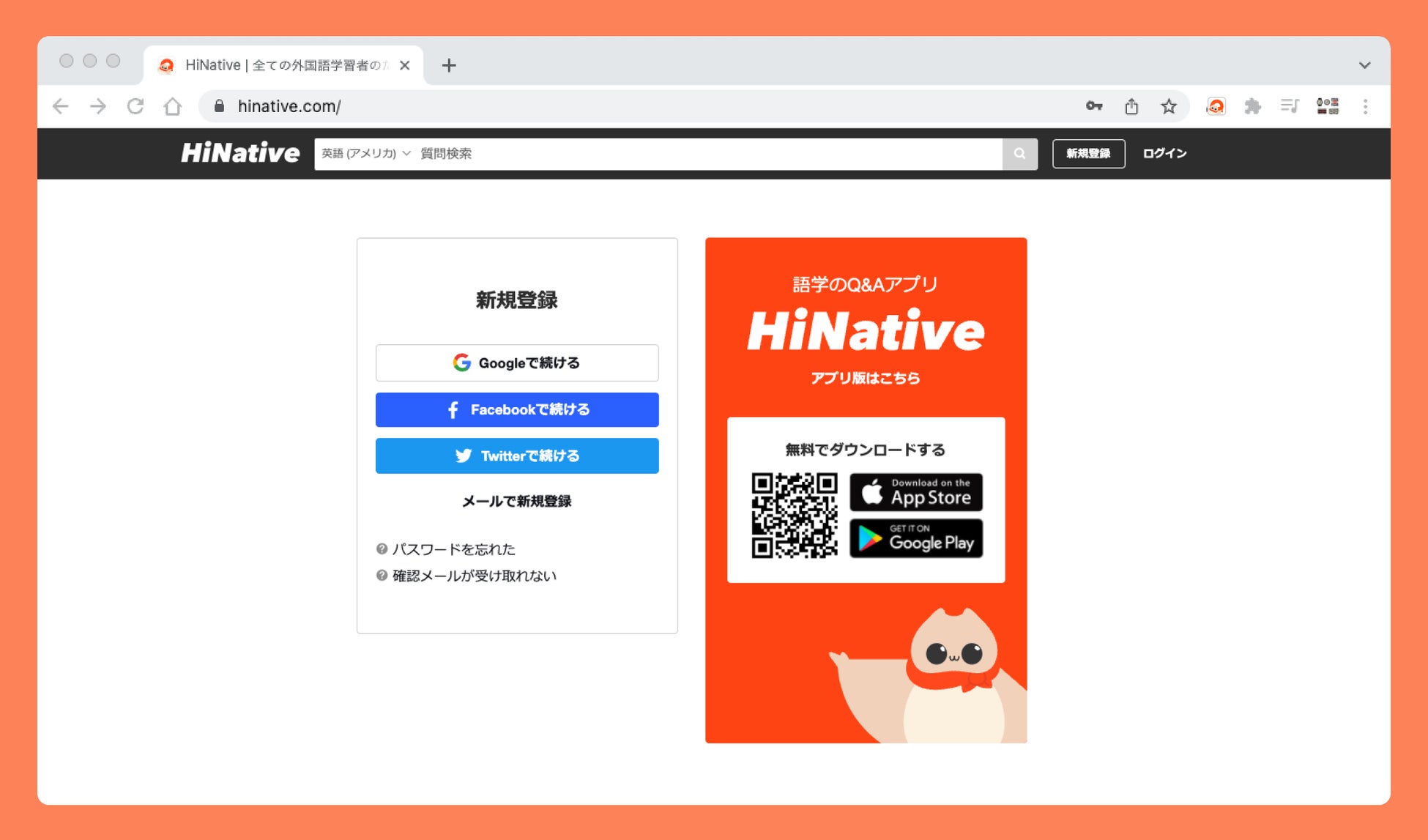The image size is (1428, 840).
Task: Open saved passwords key icon
Action: [1094, 107]
